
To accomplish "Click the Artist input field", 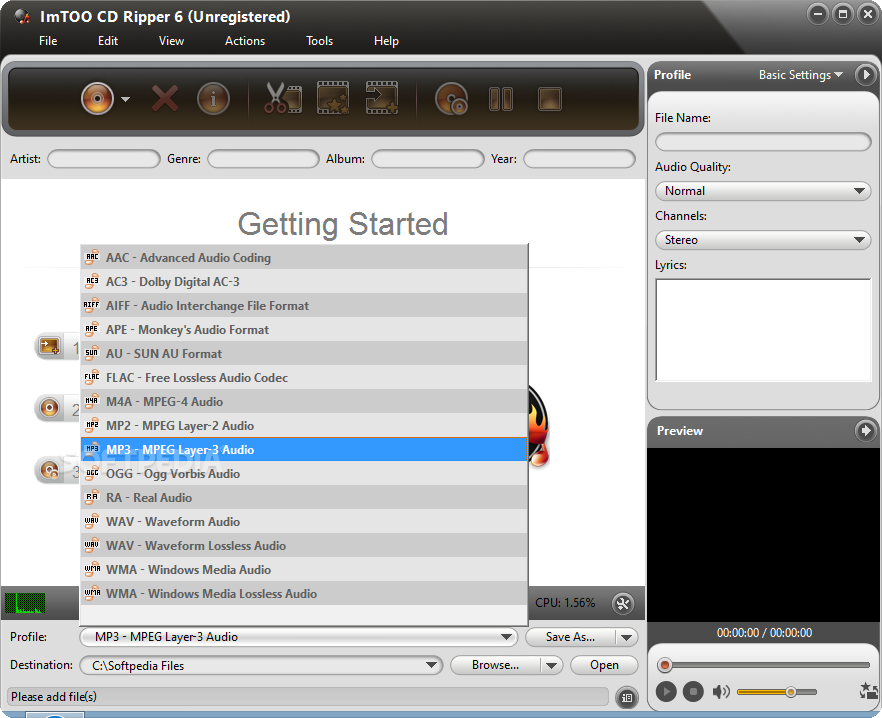I will pyautogui.click(x=104, y=159).
